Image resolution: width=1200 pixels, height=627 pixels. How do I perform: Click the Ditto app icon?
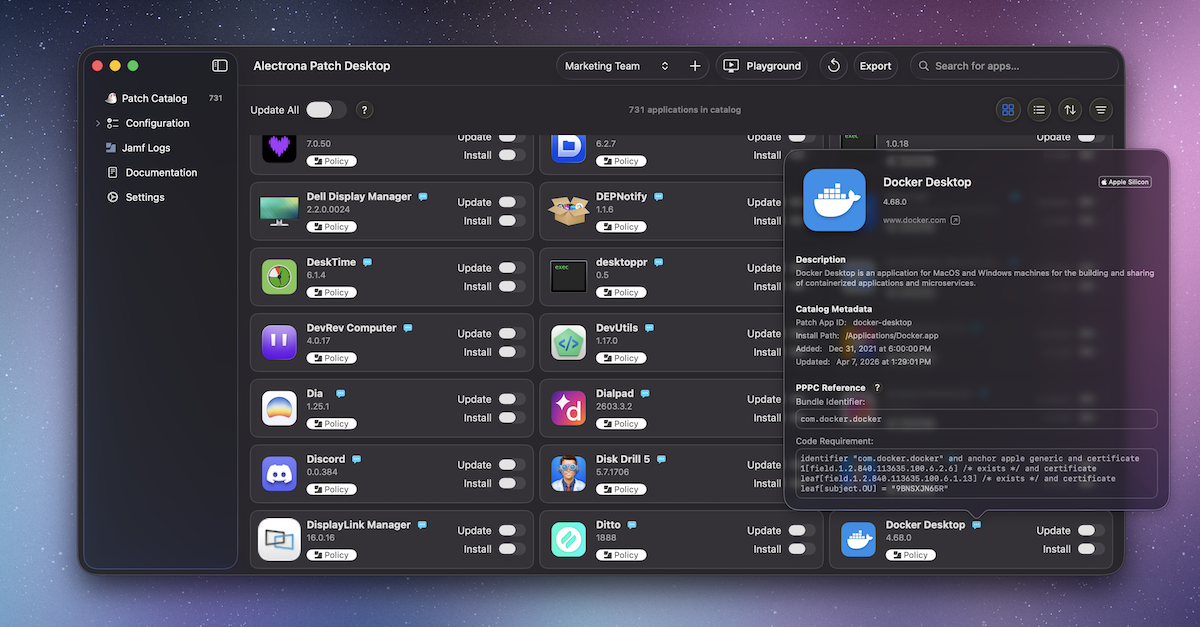[569, 539]
